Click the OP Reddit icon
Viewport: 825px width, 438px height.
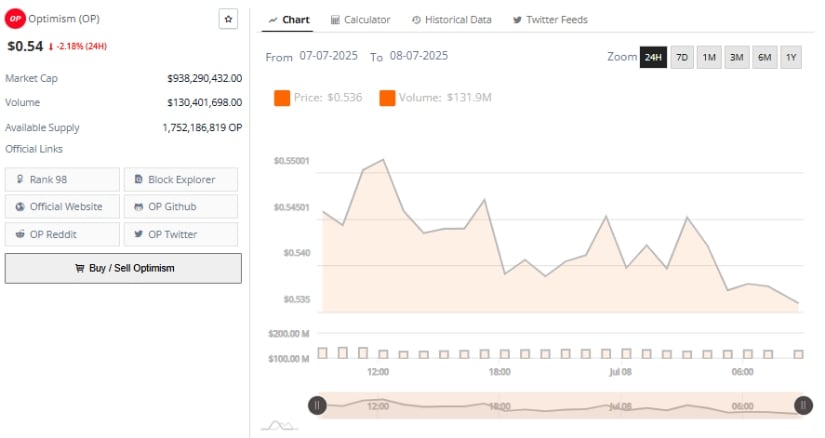(x=20, y=234)
